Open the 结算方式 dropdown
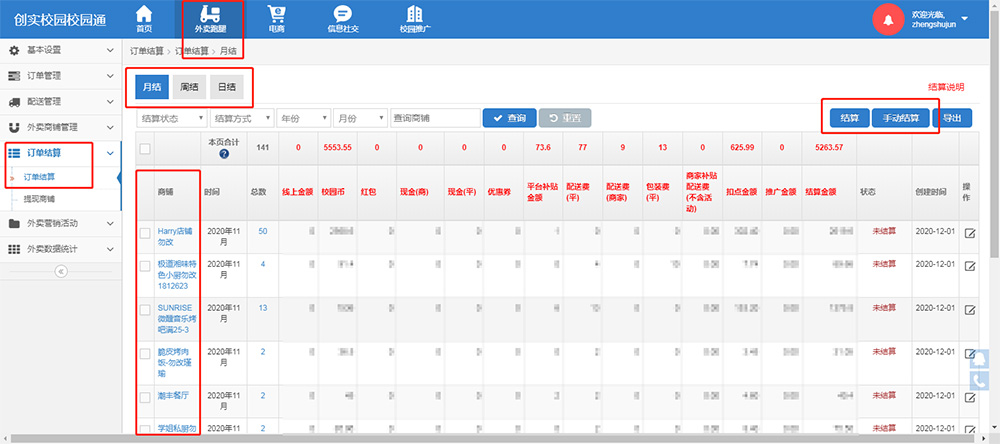Viewport: 1000px width, 444px height. tap(241, 118)
